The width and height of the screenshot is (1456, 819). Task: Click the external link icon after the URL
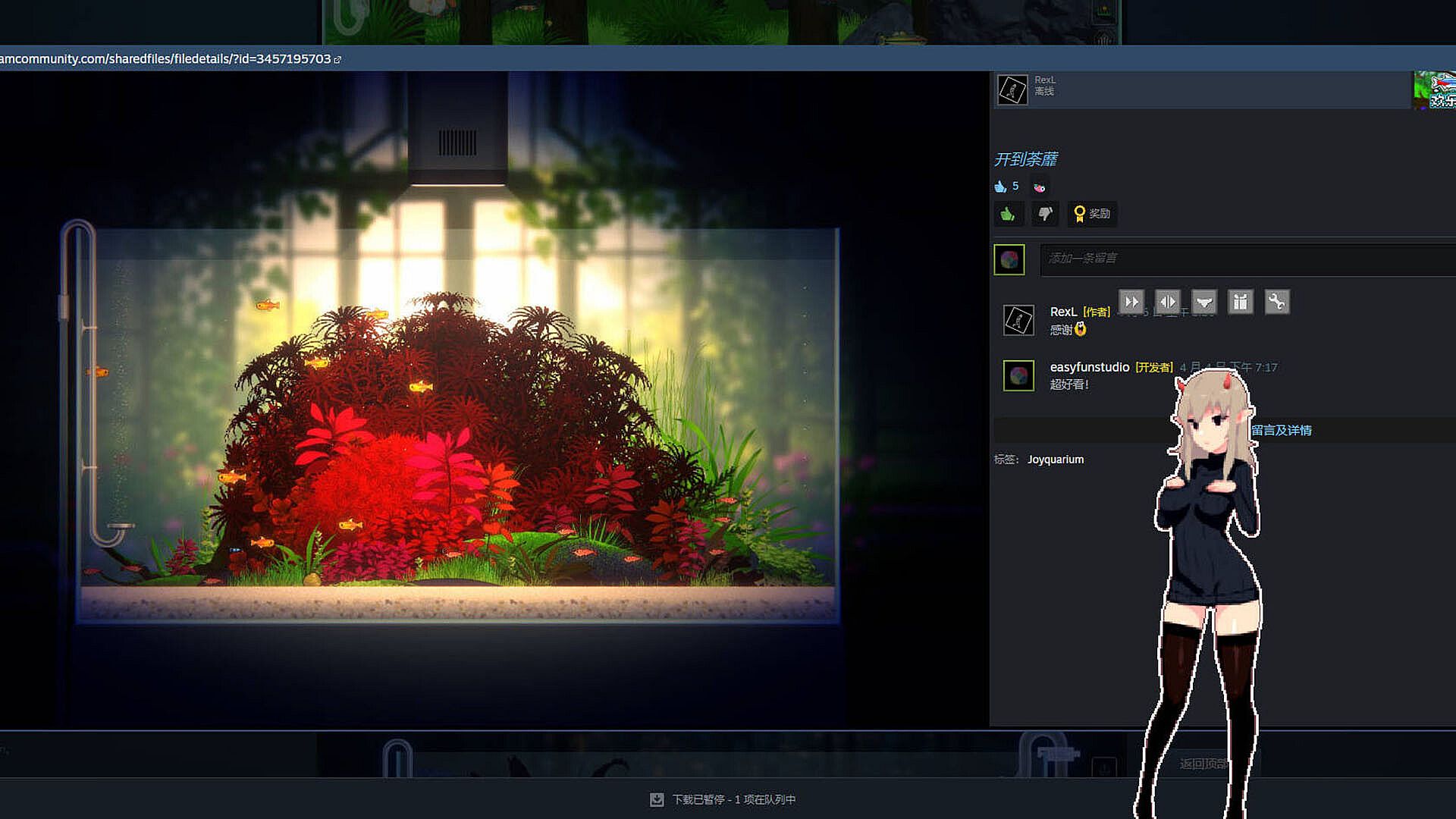pos(337,59)
